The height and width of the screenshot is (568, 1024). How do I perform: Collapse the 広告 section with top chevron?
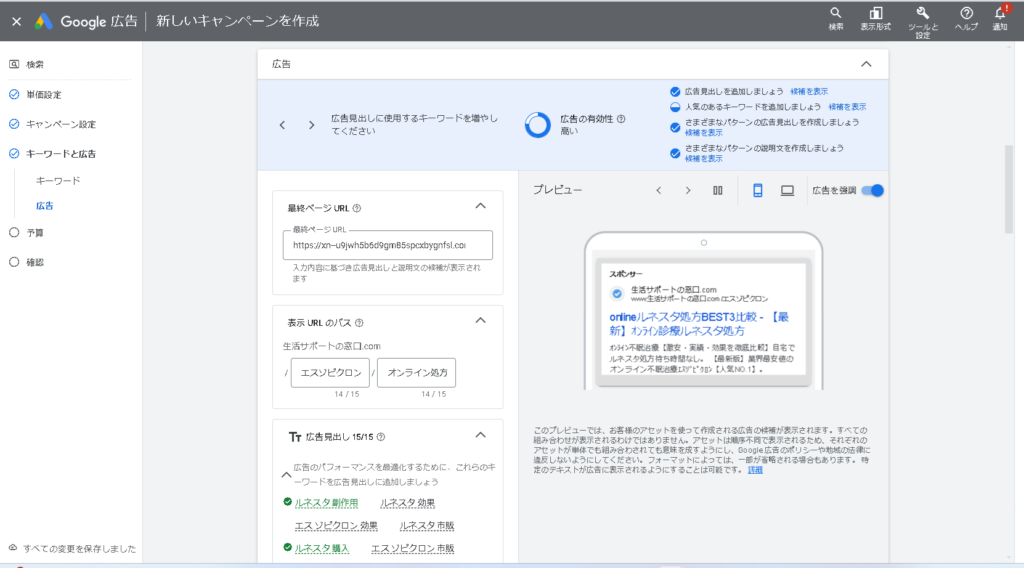(866, 64)
